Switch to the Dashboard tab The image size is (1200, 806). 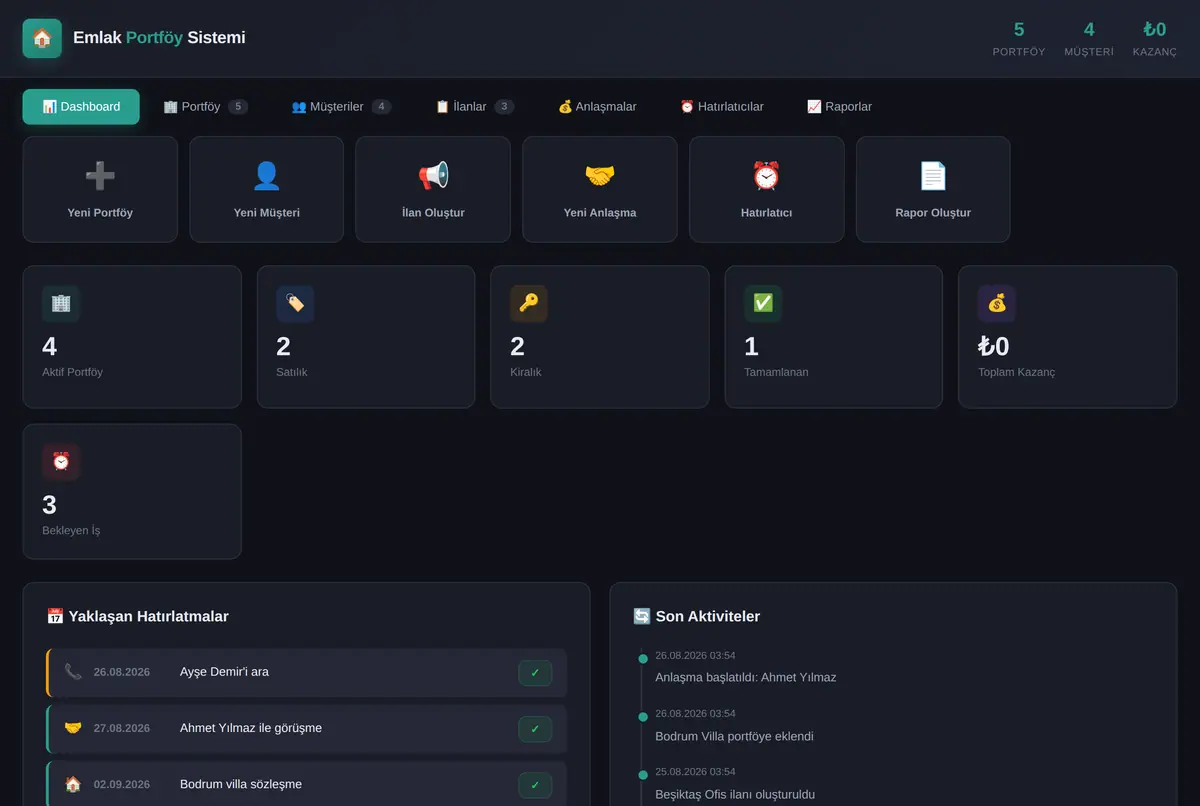click(x=81, y=107)
